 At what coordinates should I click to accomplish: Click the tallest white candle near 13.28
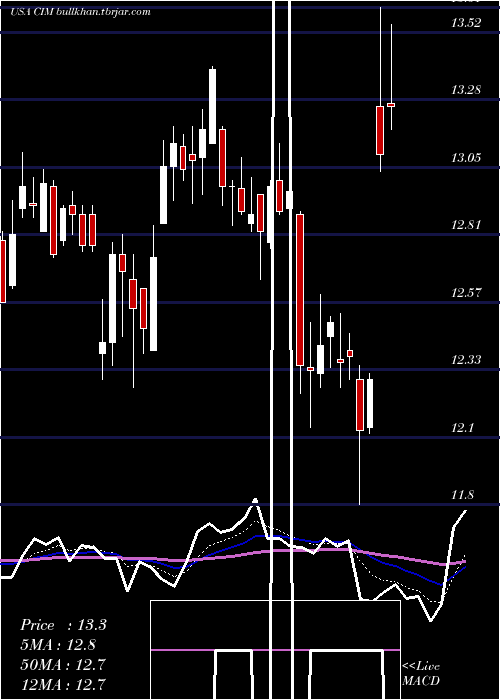coord(212,106)
